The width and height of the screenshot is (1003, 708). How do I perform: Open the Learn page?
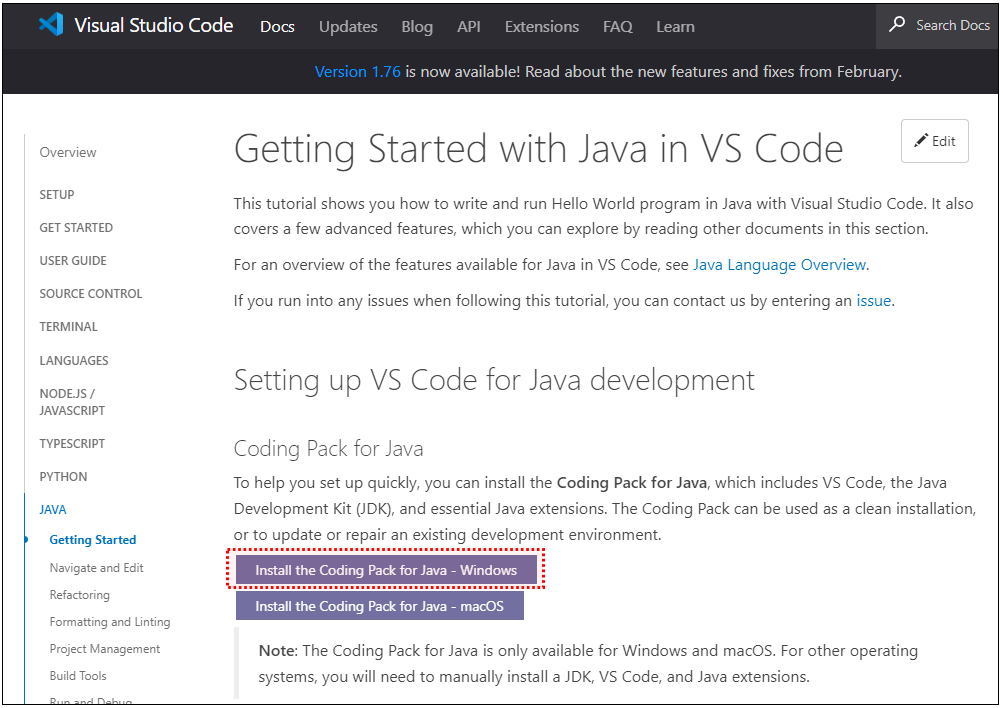[x=675, y=26]
